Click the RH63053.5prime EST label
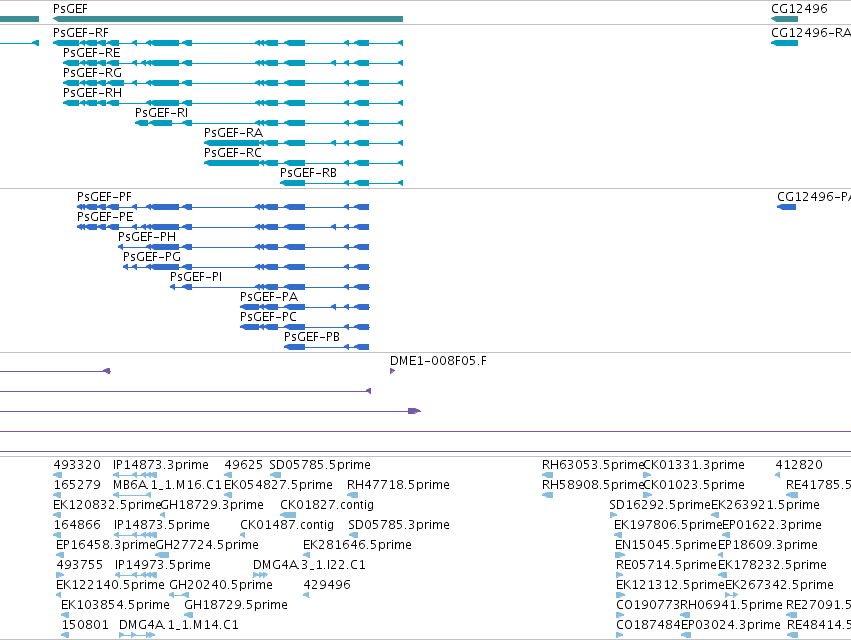 pyautogui.click(x=593, y=465)
